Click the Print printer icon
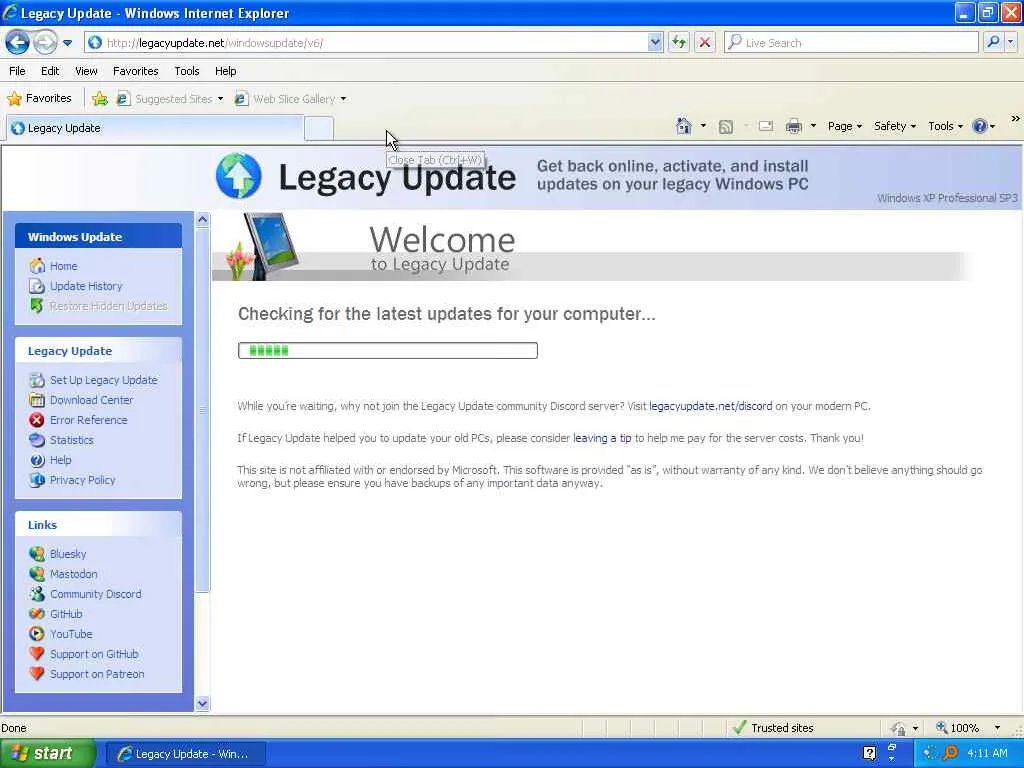The image size is (1024, 768). [793, 126]
